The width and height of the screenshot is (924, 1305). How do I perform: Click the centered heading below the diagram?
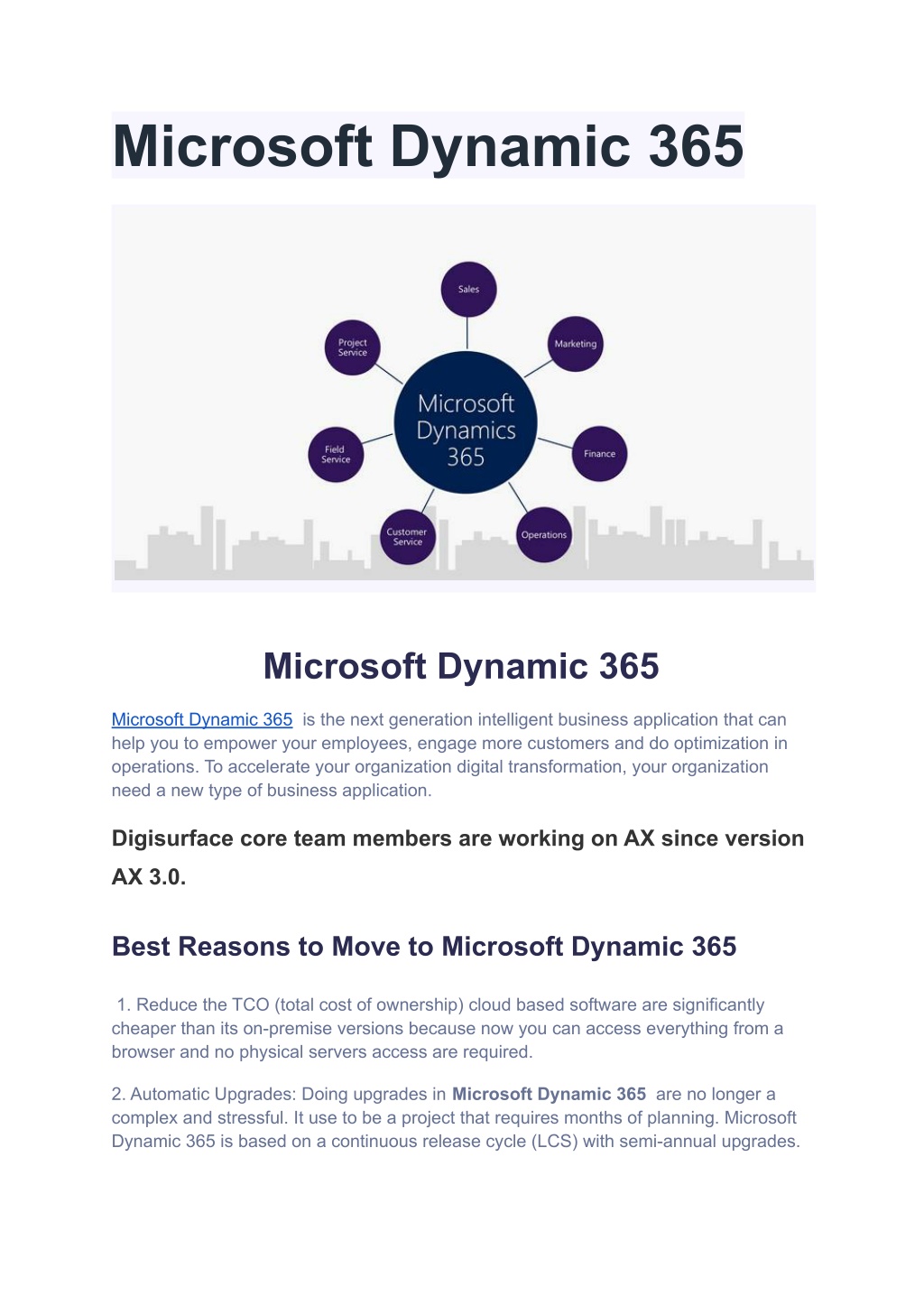coord(461,666)
